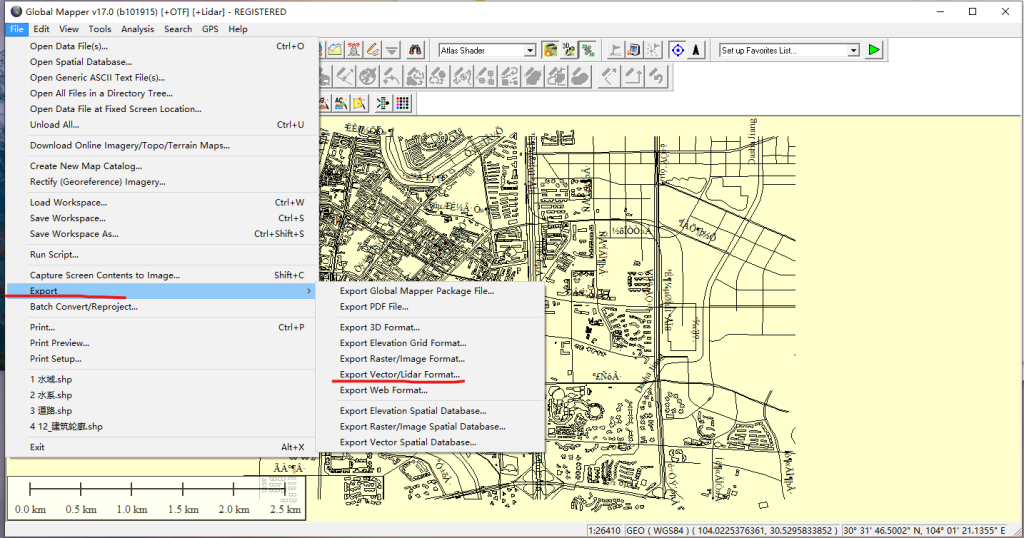Click the north arrow toolbar icon

click(696, 50)
